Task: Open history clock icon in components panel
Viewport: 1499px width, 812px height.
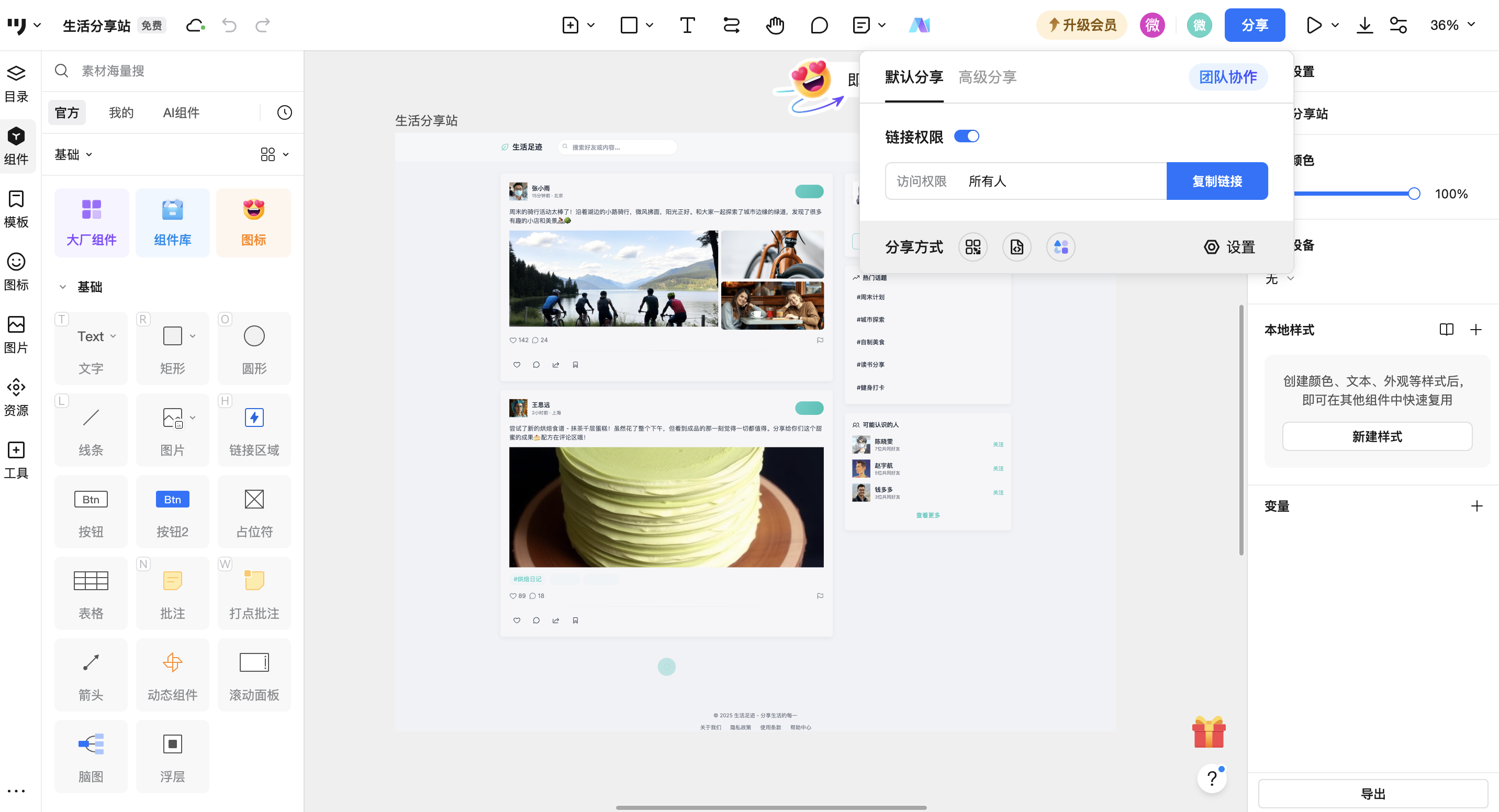Action: pyautogui.click(x=285, y=112)
